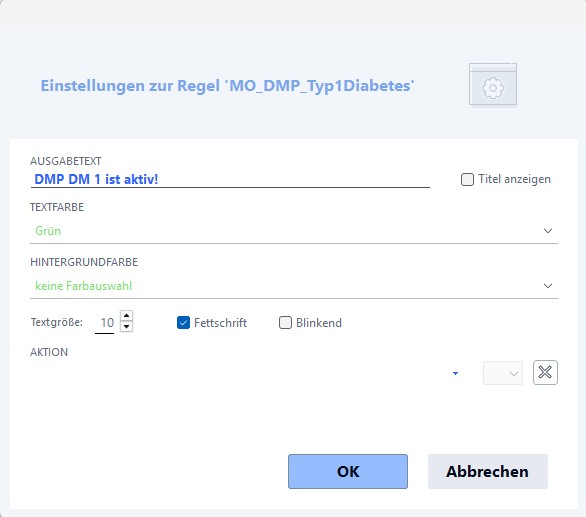The image size is (586, 517).
Task: Click the settings gear window icon
Action: (x=493, y=85)
